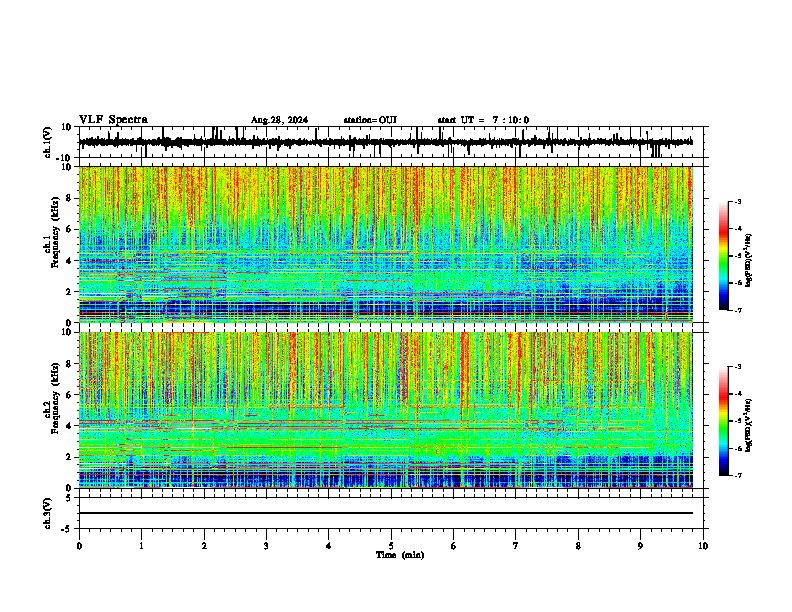Screen dimensions: 792x612
Task: Click the "VLF Spectra" plot title
Action: pos(113,120)
